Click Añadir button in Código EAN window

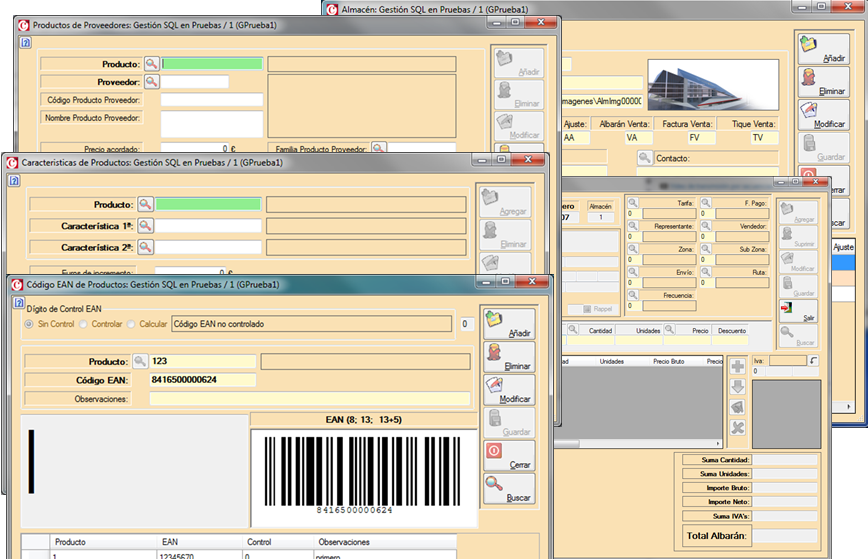(x=509, y=324)
